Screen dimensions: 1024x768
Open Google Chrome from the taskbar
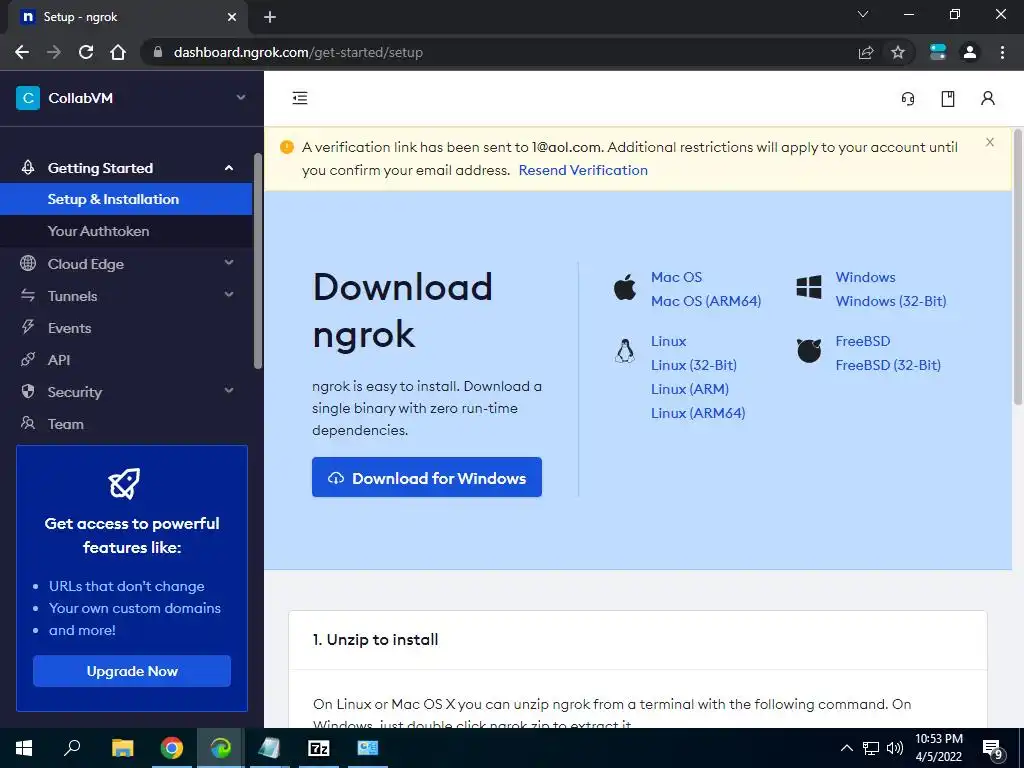click(172, 748)
